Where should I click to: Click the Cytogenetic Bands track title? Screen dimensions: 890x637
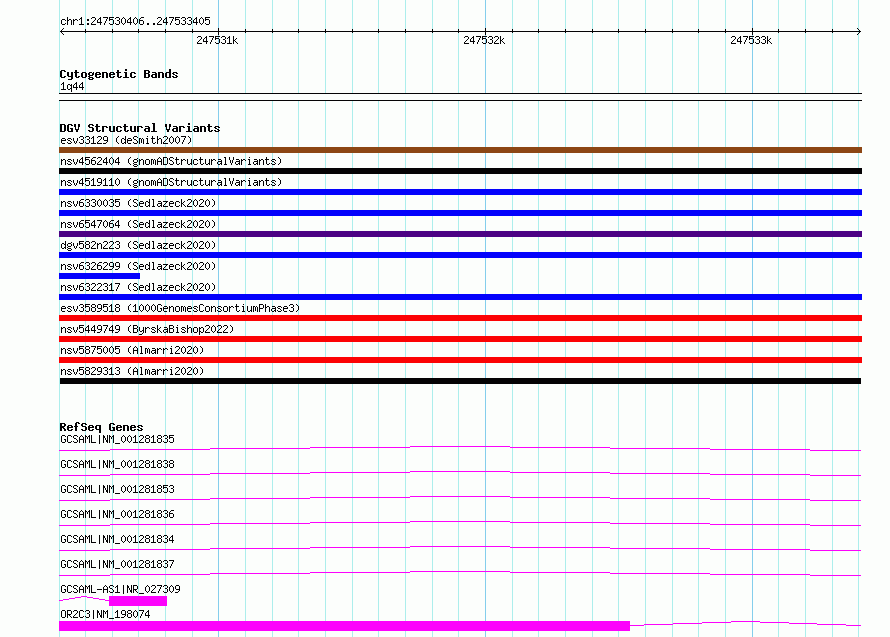click(119, 74)
